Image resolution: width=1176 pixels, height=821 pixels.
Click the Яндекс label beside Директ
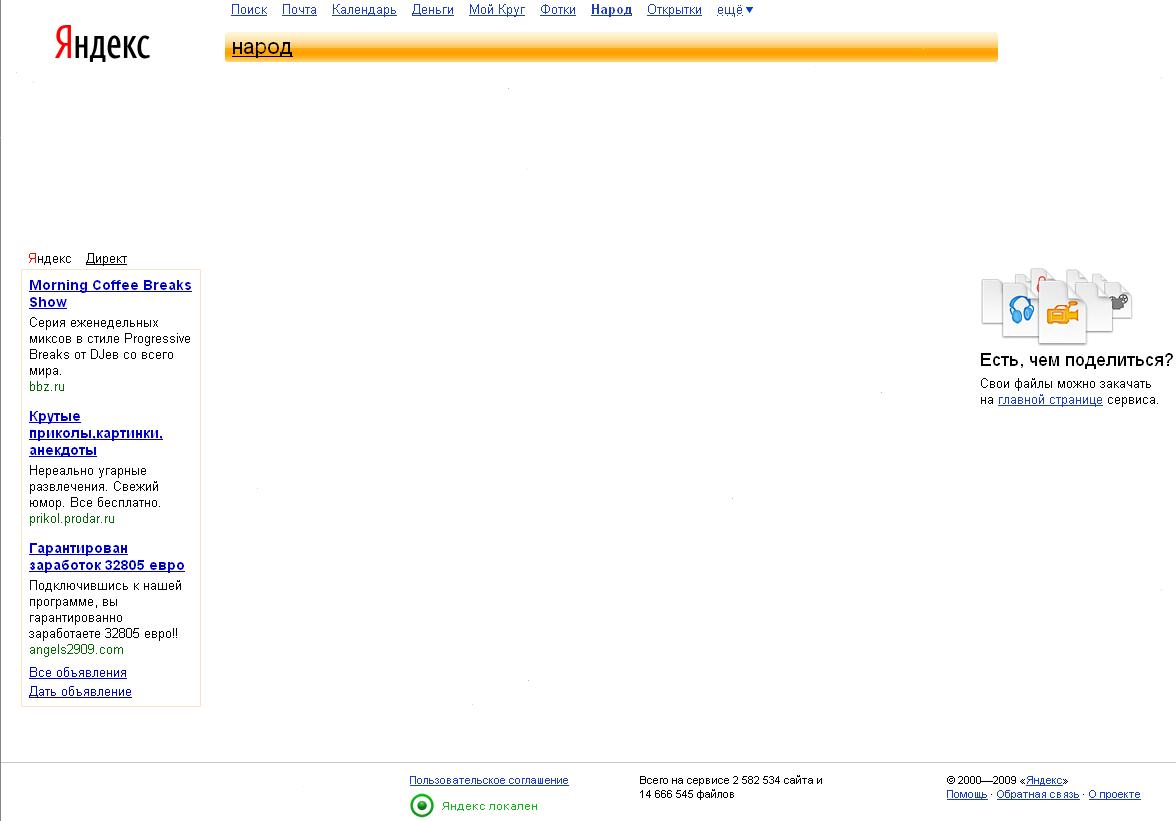tap(50, 259)
